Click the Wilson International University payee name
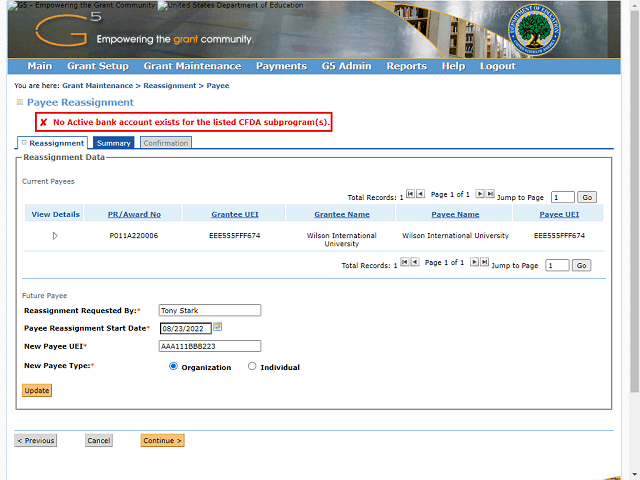Screen dimensions: 640x480 456,236
